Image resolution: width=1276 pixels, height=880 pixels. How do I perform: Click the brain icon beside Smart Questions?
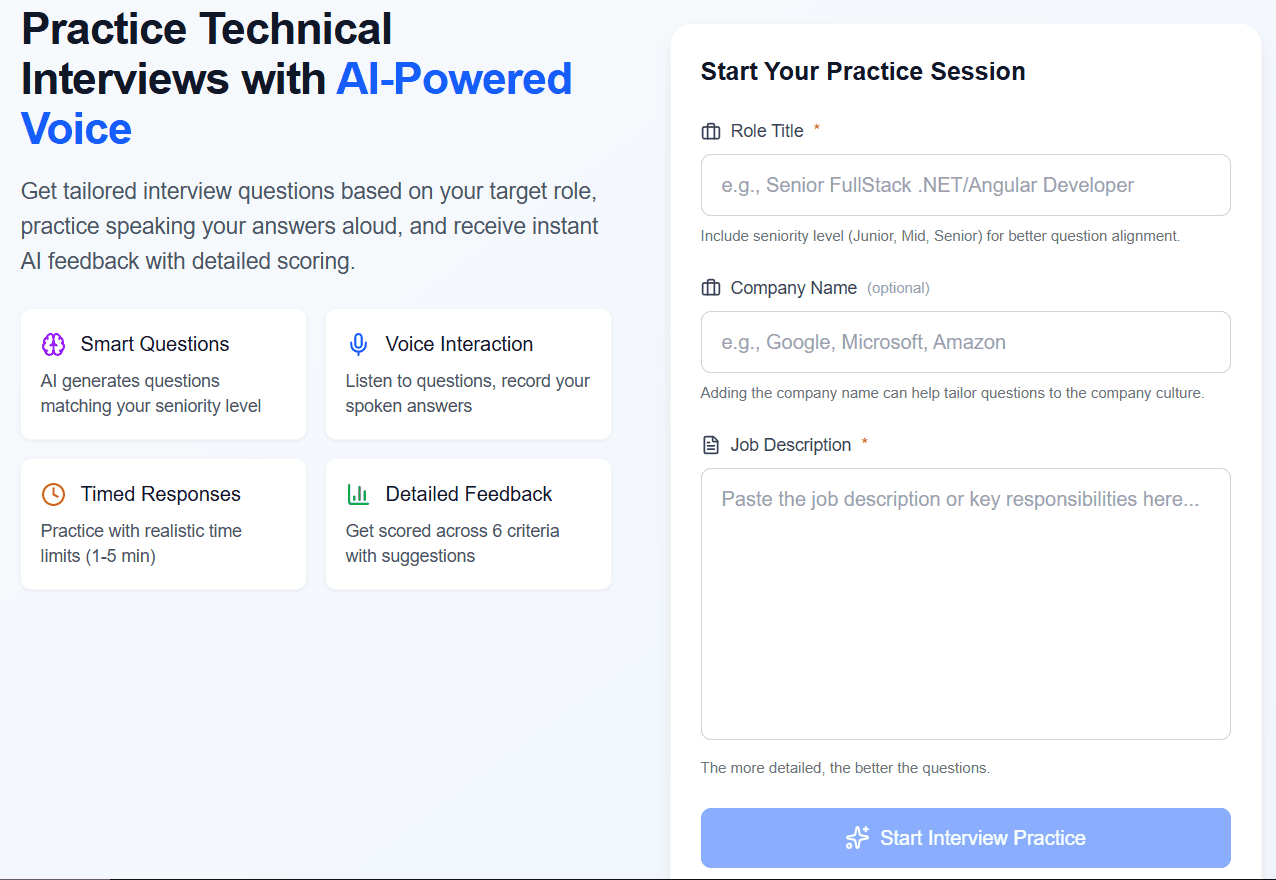click(53, 344)
